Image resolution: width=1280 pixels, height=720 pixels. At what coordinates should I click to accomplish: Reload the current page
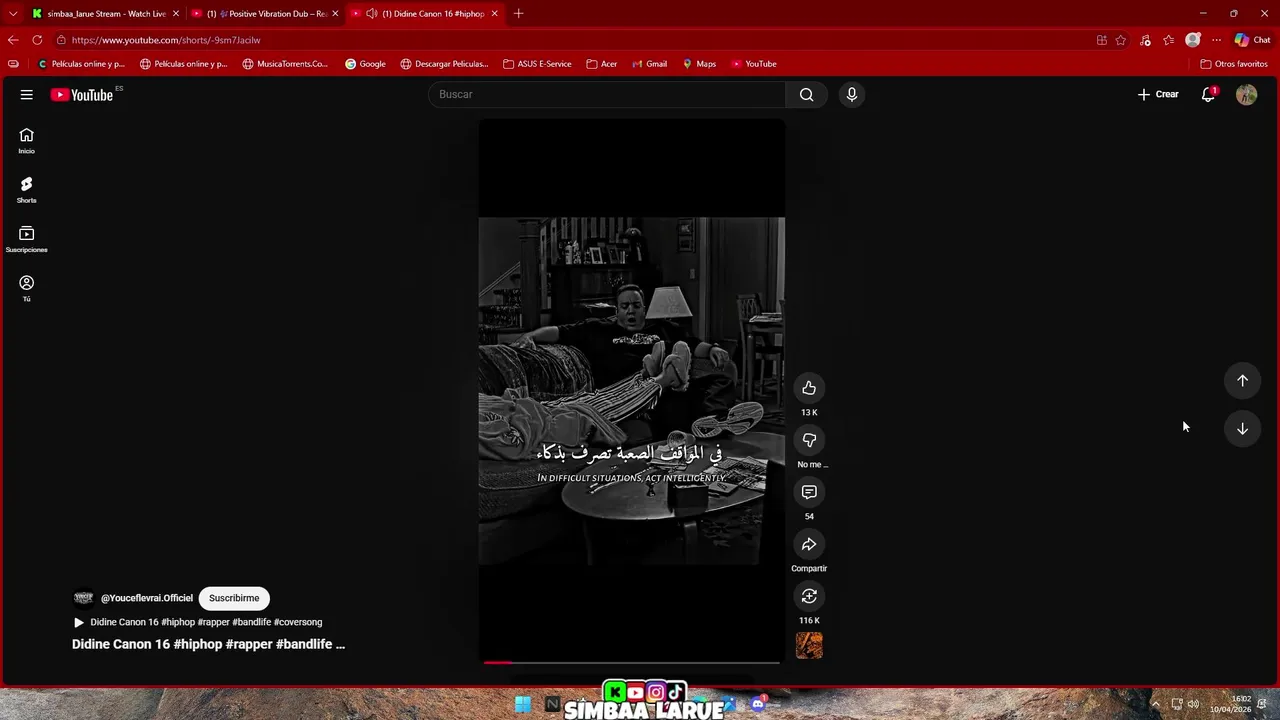[37, 40]
